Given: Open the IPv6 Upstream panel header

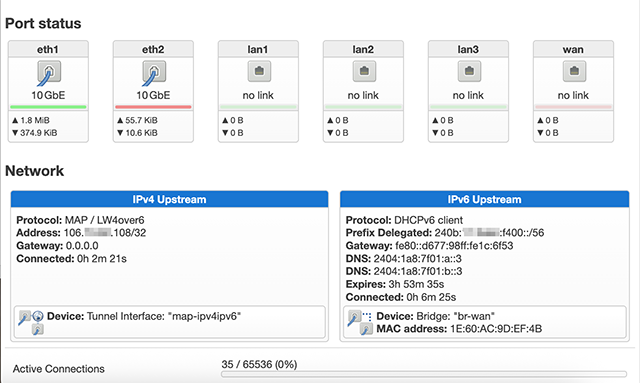Looking at the screenshot, I should 484,199.
